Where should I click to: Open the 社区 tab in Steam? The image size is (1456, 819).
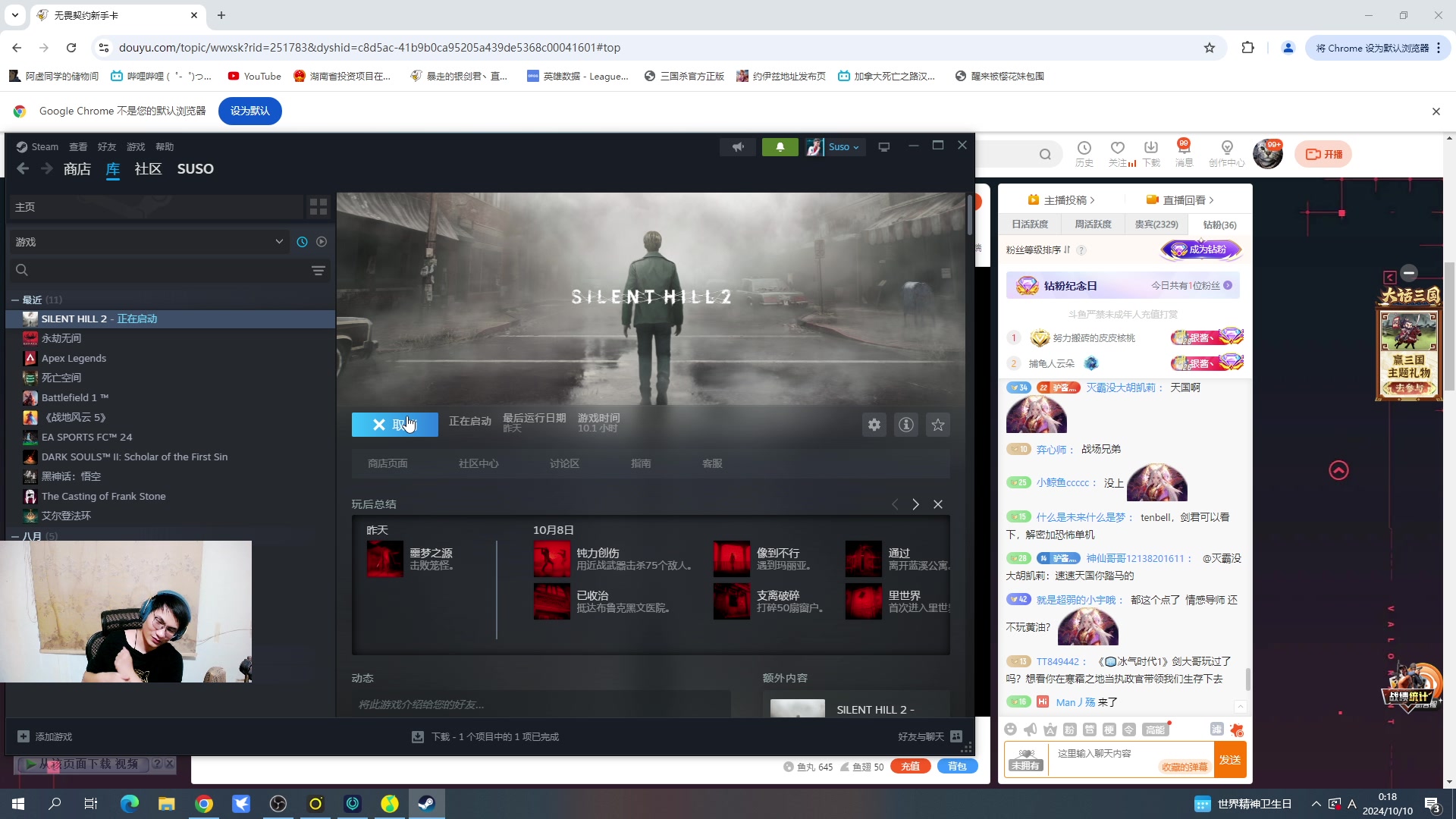pyautogui.click(x=148, y=169)
